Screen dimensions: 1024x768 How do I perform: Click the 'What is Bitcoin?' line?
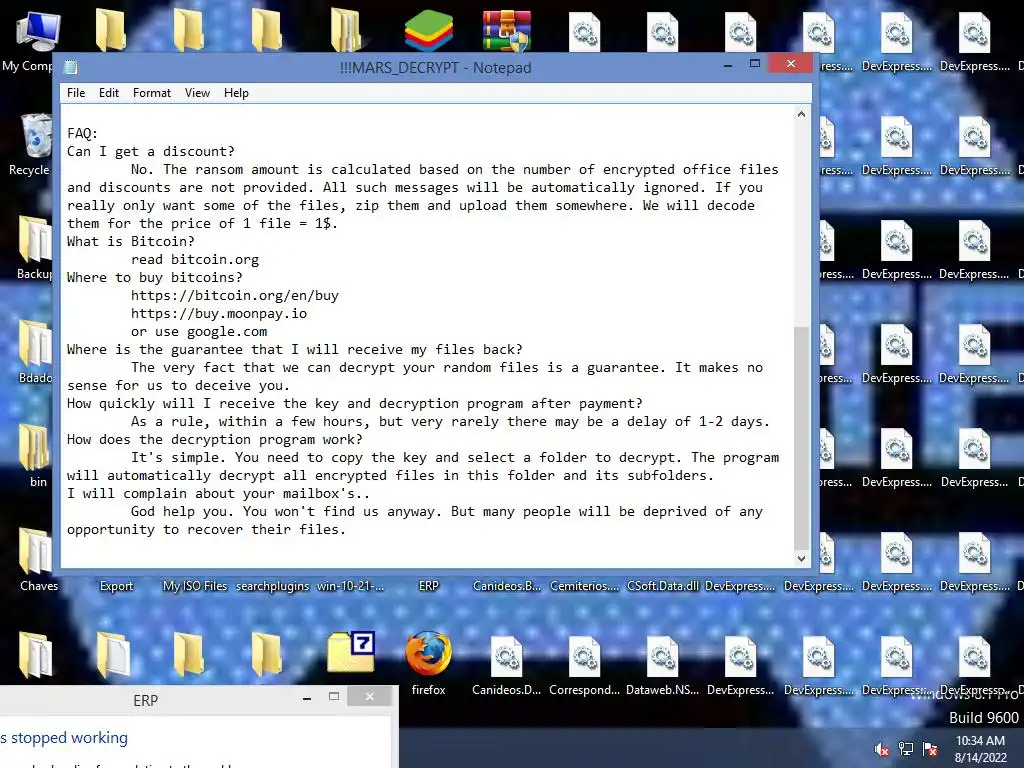(131, 242)
